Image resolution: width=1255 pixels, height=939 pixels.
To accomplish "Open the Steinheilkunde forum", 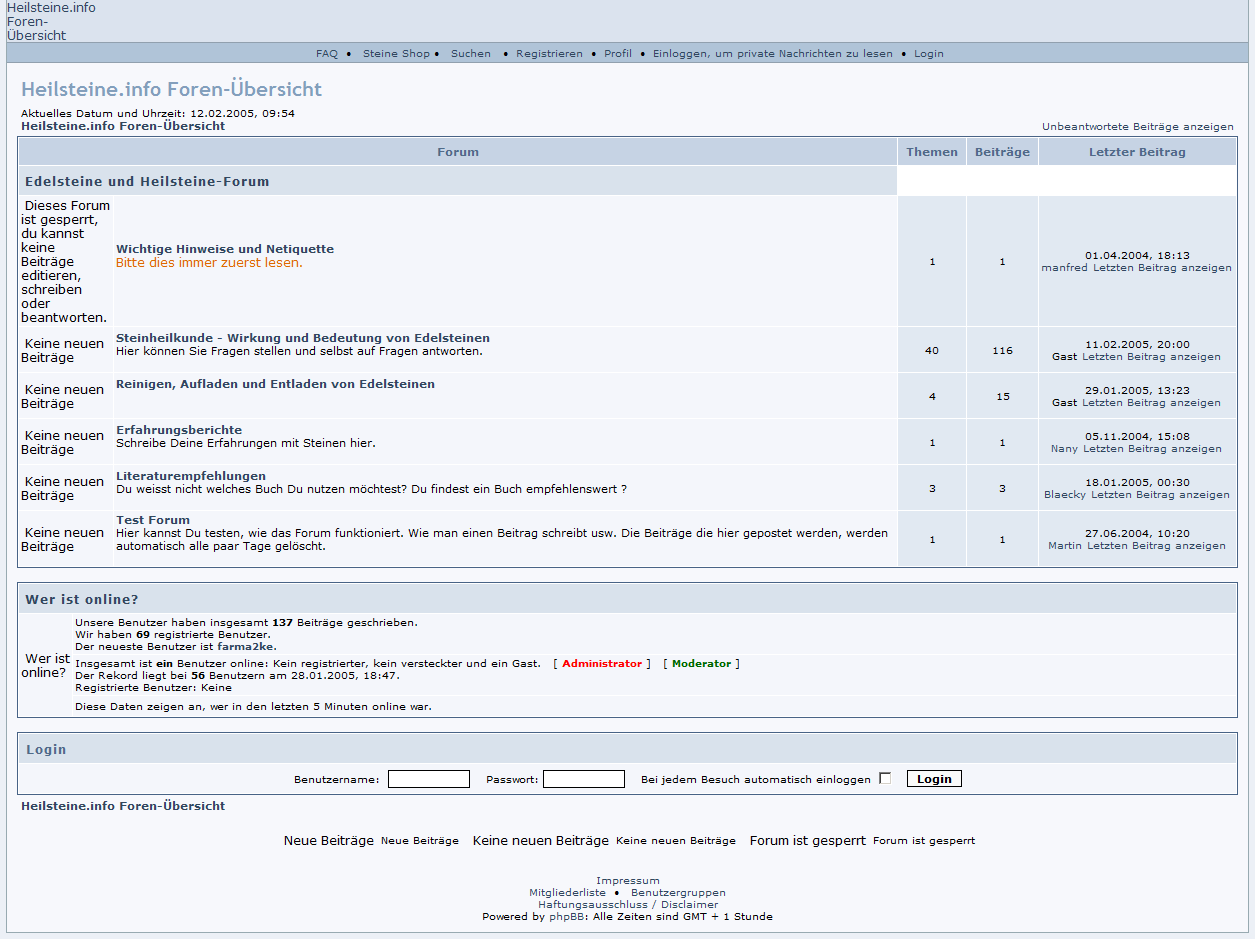I will tap(303, 338).
